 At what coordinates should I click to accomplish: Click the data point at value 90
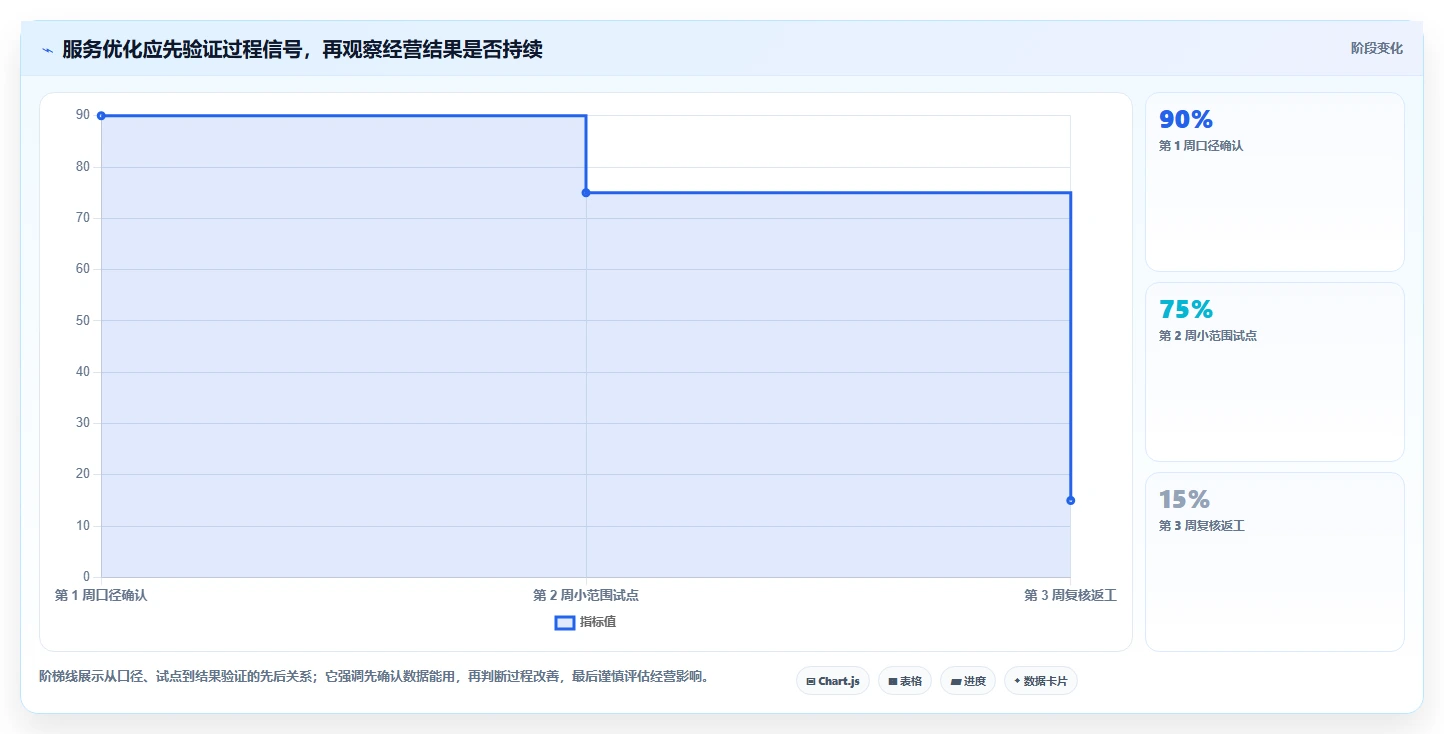click(x=101, y=116)
